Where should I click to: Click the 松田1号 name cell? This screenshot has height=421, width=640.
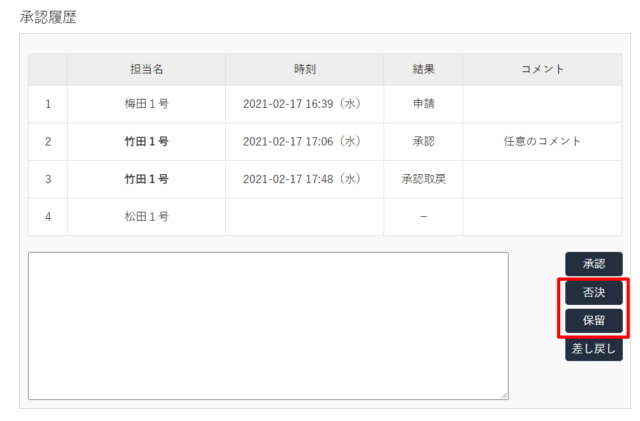coord(146,217)
